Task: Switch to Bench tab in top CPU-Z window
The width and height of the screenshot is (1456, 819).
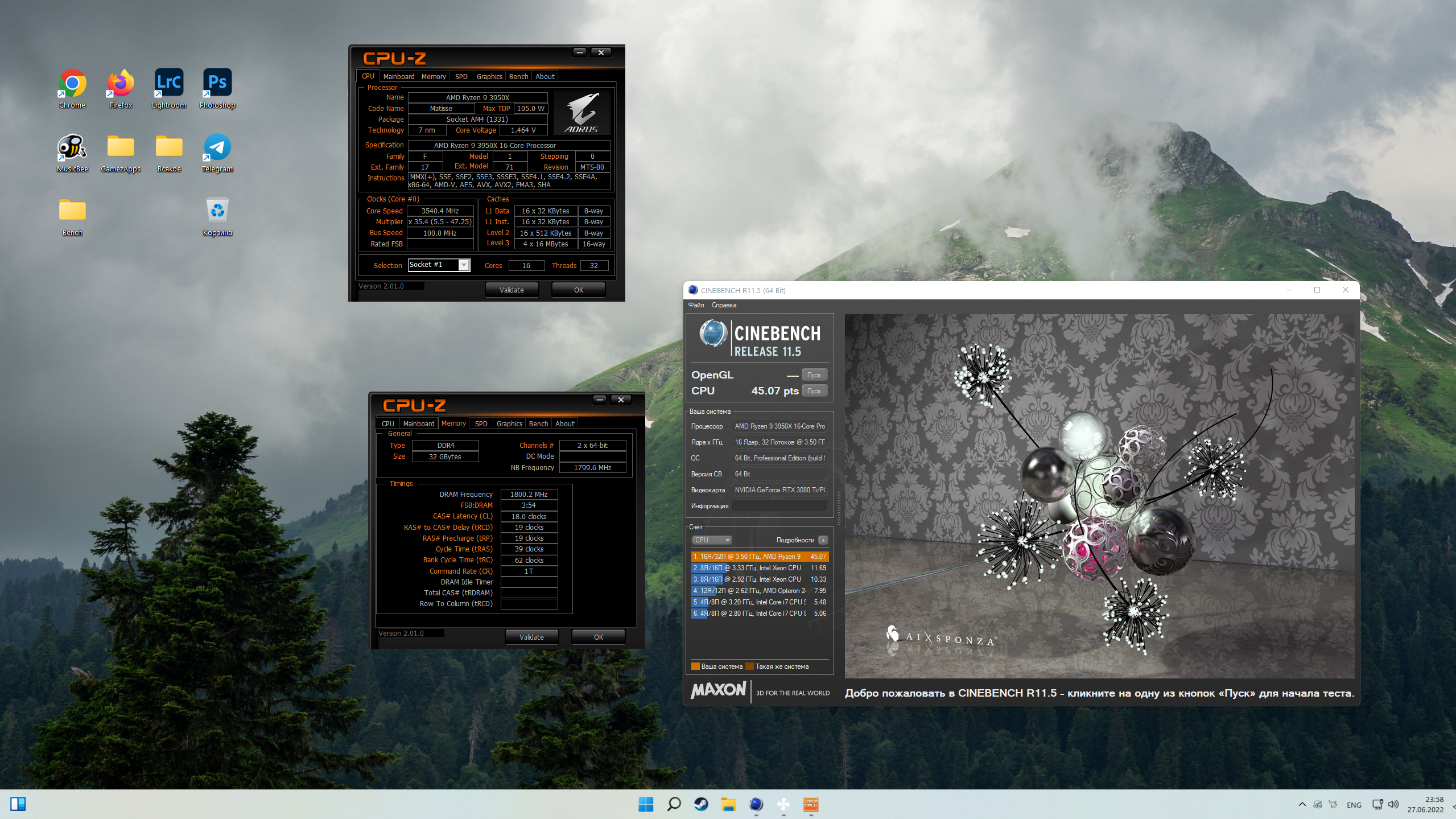Action: point(518,76)
